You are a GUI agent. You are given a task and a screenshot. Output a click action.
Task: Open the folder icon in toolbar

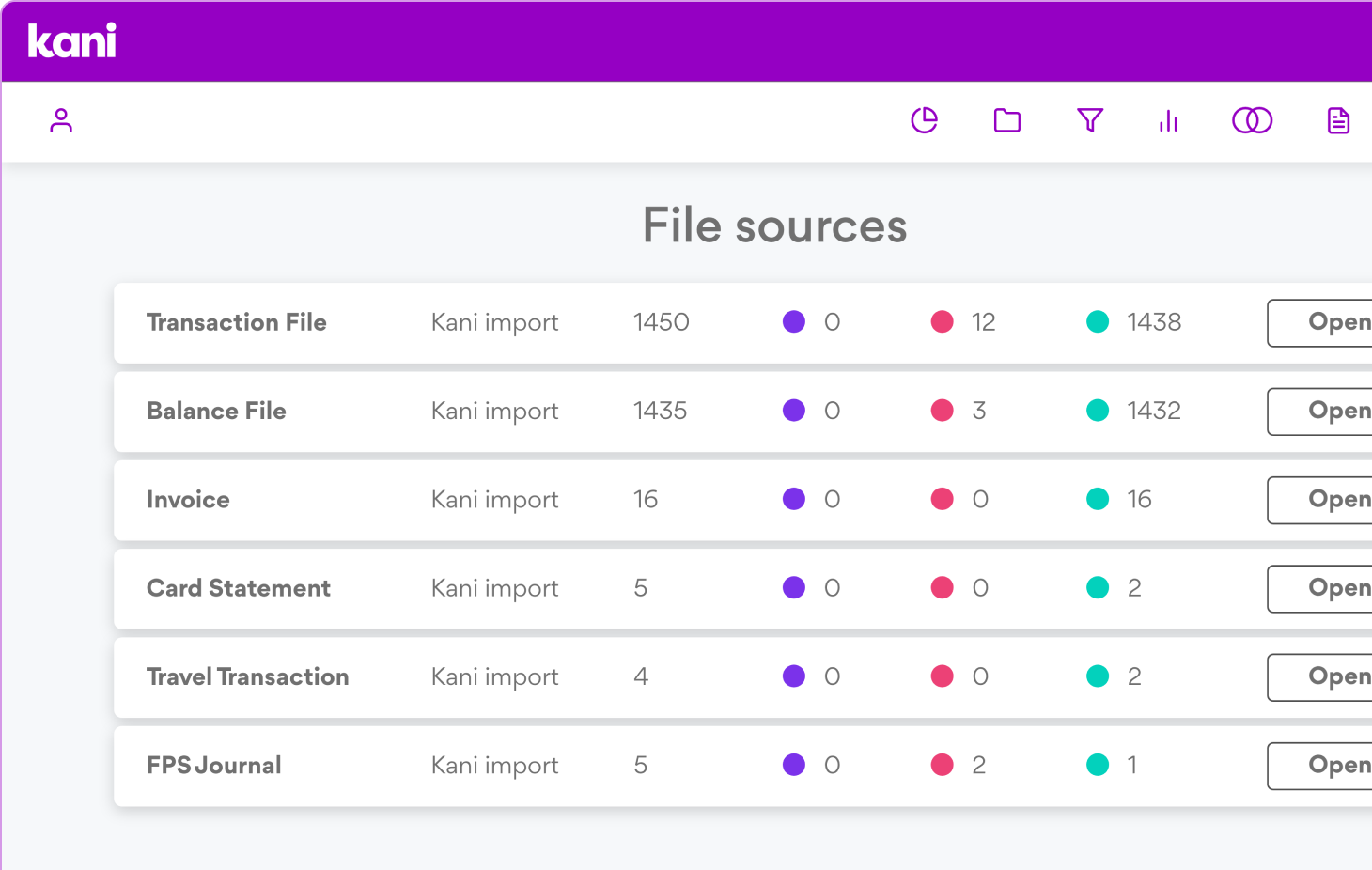[1006, 120]
